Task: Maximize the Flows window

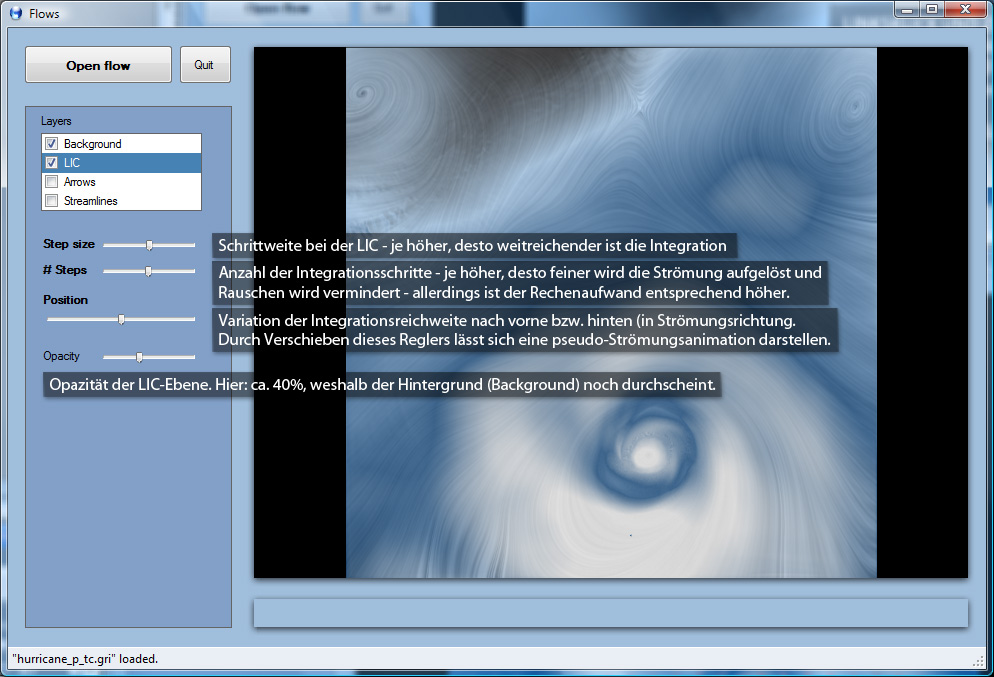Action: pyautogui.click(x=932, y=9)
